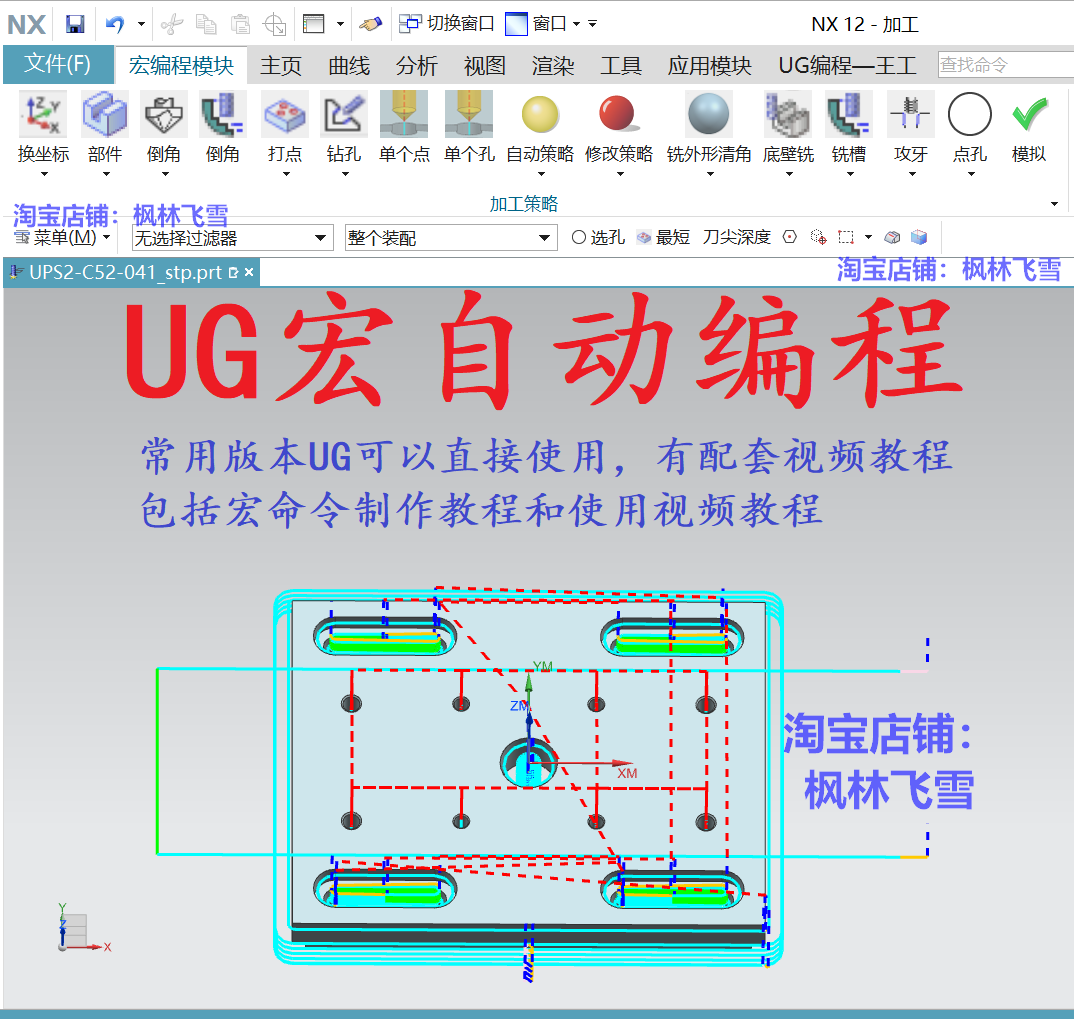Click the Undo arrow icon
Screen dimensions: 1074x1019
[115, 25]
